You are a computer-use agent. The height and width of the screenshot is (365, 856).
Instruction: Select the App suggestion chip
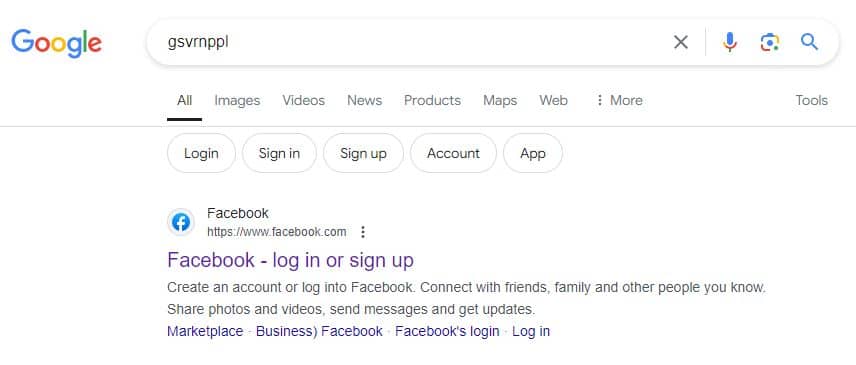tap(533, 153)
